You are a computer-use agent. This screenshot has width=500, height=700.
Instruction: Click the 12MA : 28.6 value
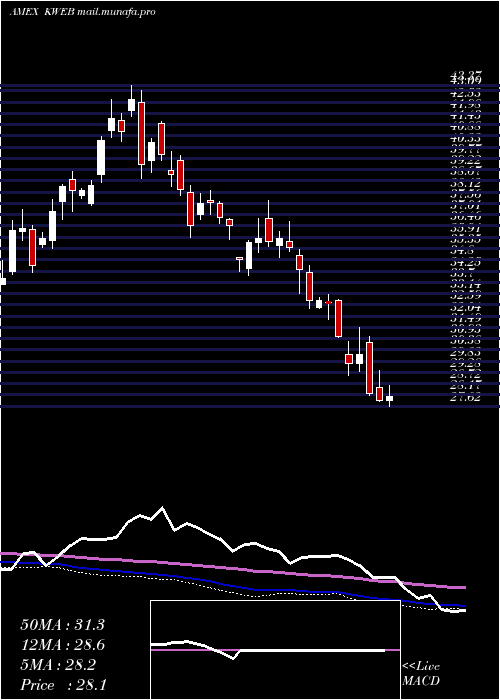point(62,645)
